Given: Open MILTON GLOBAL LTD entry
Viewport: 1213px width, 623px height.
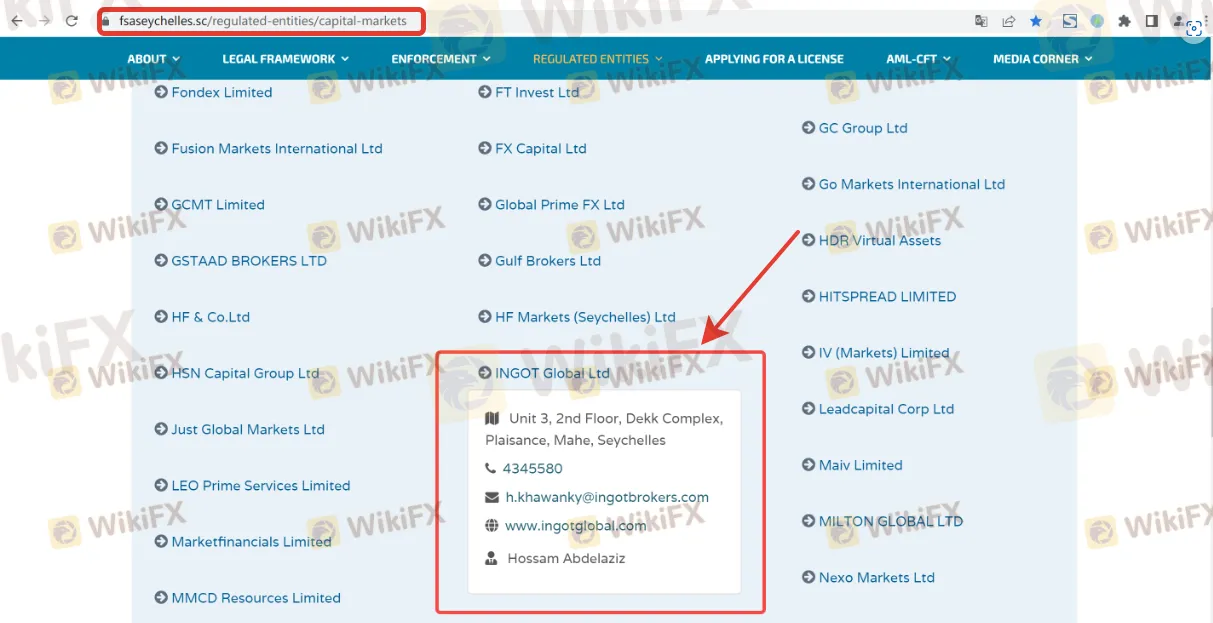Looking at the screenshot, I should coord(891,521).
